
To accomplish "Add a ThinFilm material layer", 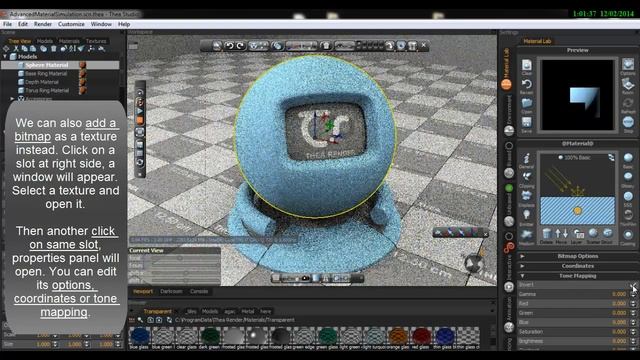I will [x=628, y=215].
